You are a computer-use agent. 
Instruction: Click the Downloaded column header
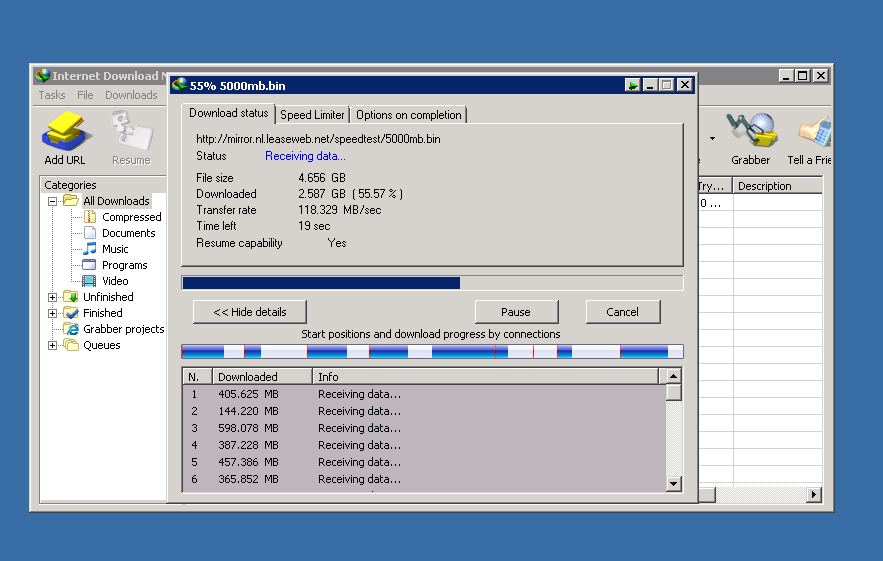262,377
